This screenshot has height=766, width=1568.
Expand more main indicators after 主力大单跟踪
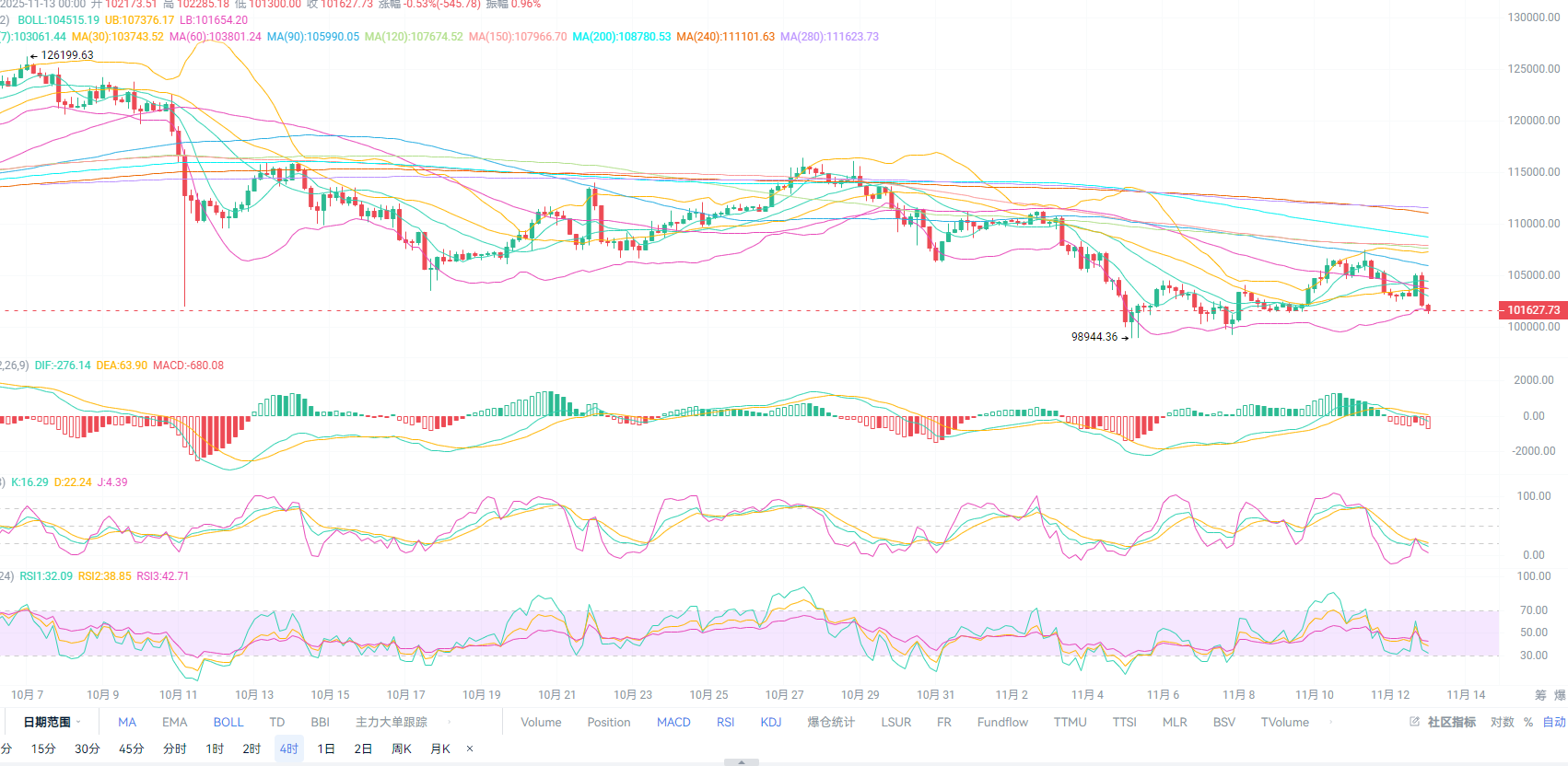click(450, 722)
